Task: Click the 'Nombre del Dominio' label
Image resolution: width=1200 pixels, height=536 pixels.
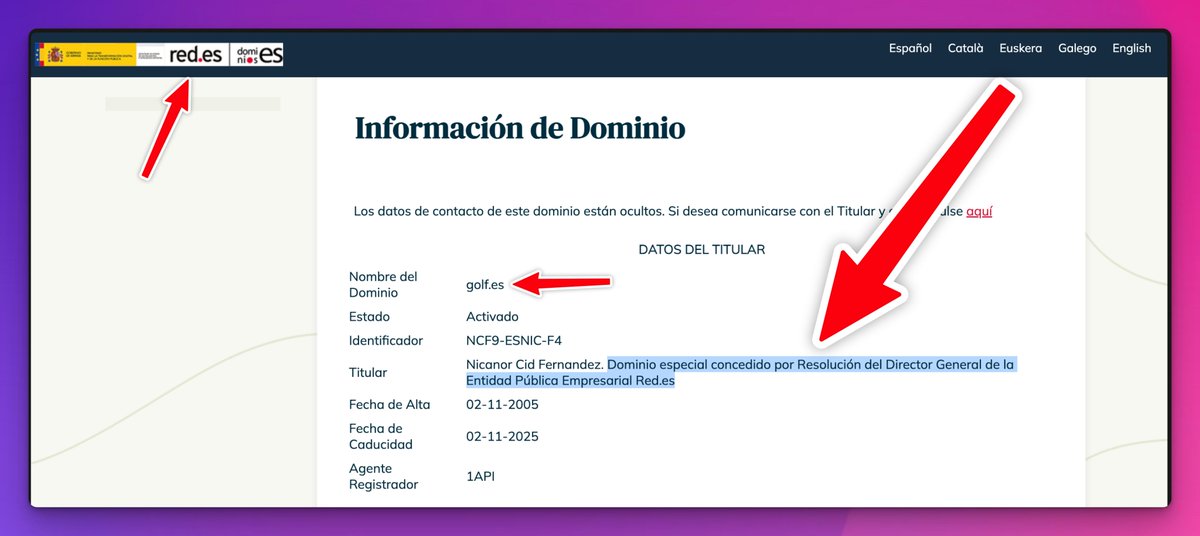Action: 383,285
